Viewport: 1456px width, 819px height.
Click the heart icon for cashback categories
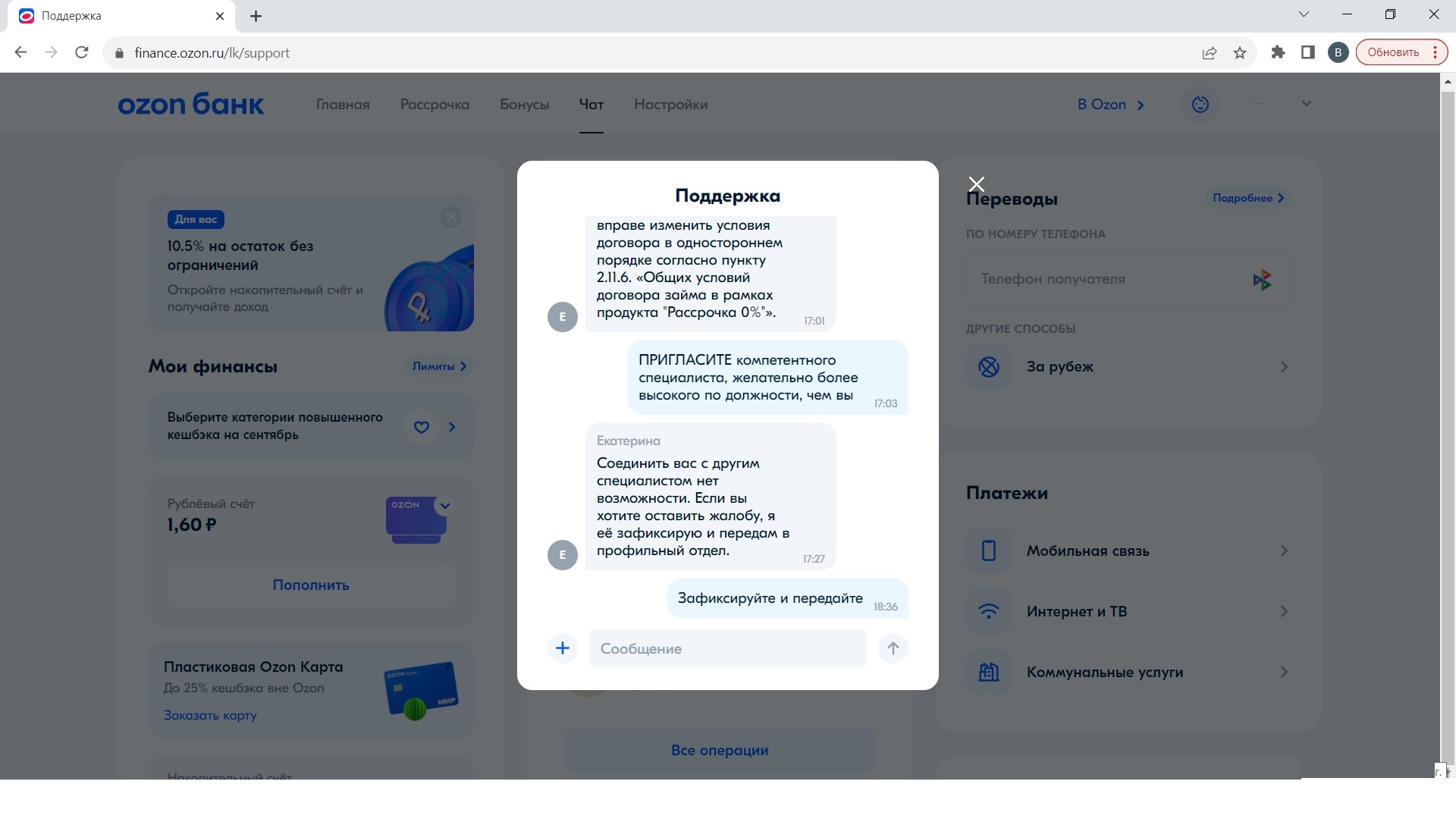coord(422,427)
